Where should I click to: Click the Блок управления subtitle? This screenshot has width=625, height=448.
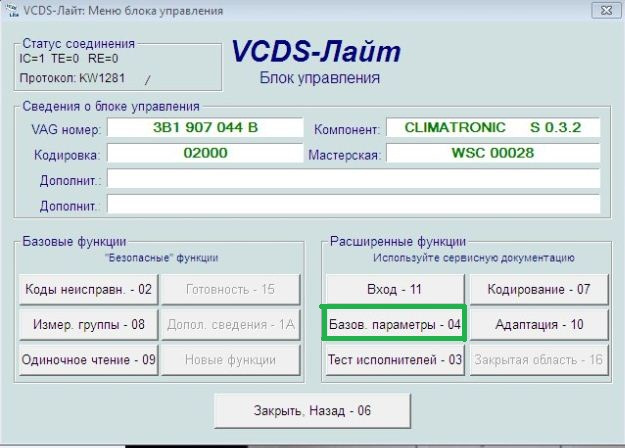(320, 78)
